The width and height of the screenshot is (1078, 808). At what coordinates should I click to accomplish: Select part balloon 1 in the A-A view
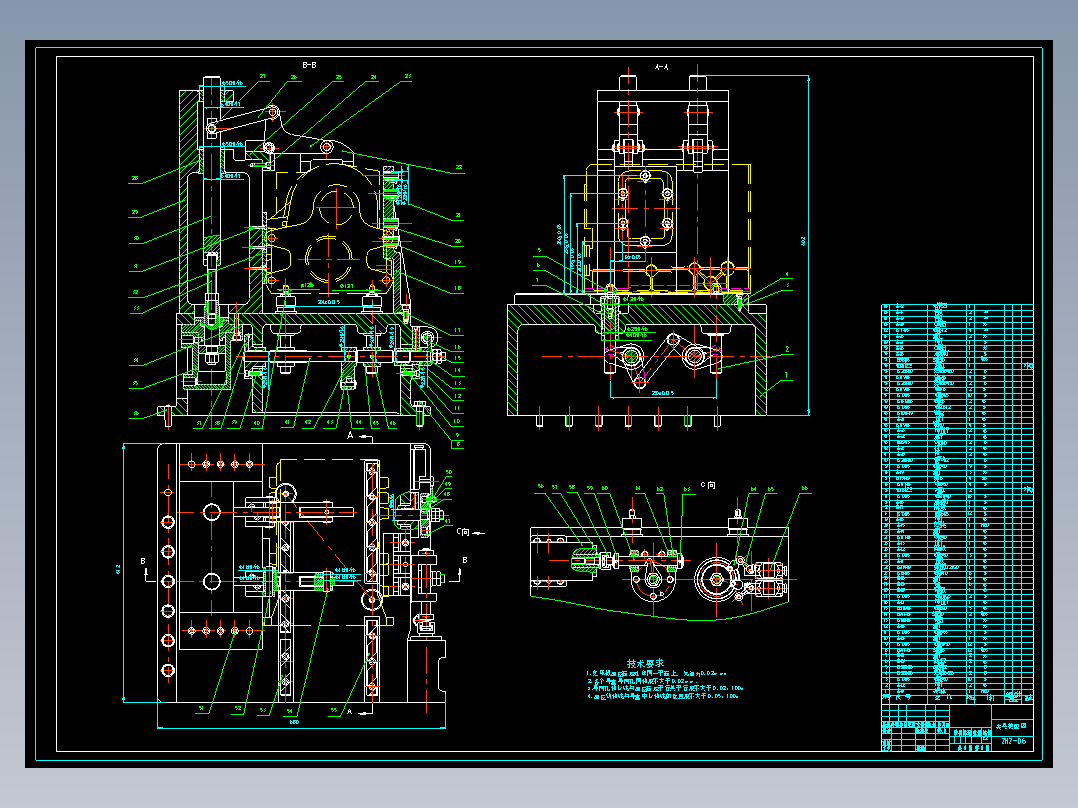[787, 376]
